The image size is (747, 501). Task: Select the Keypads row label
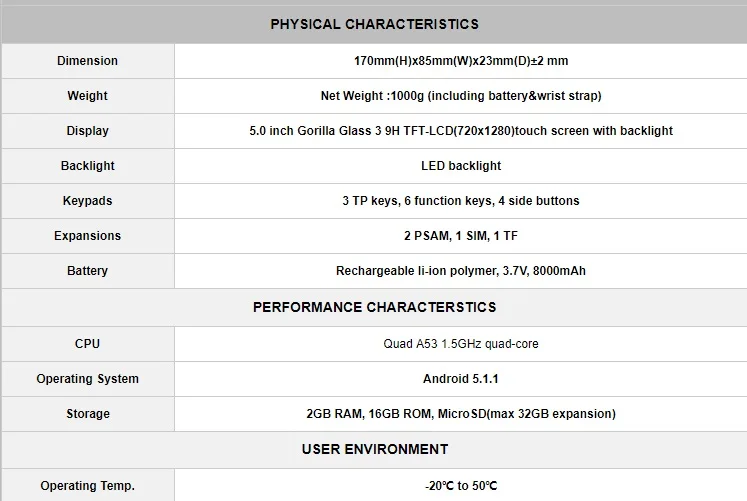coord(87,201)
